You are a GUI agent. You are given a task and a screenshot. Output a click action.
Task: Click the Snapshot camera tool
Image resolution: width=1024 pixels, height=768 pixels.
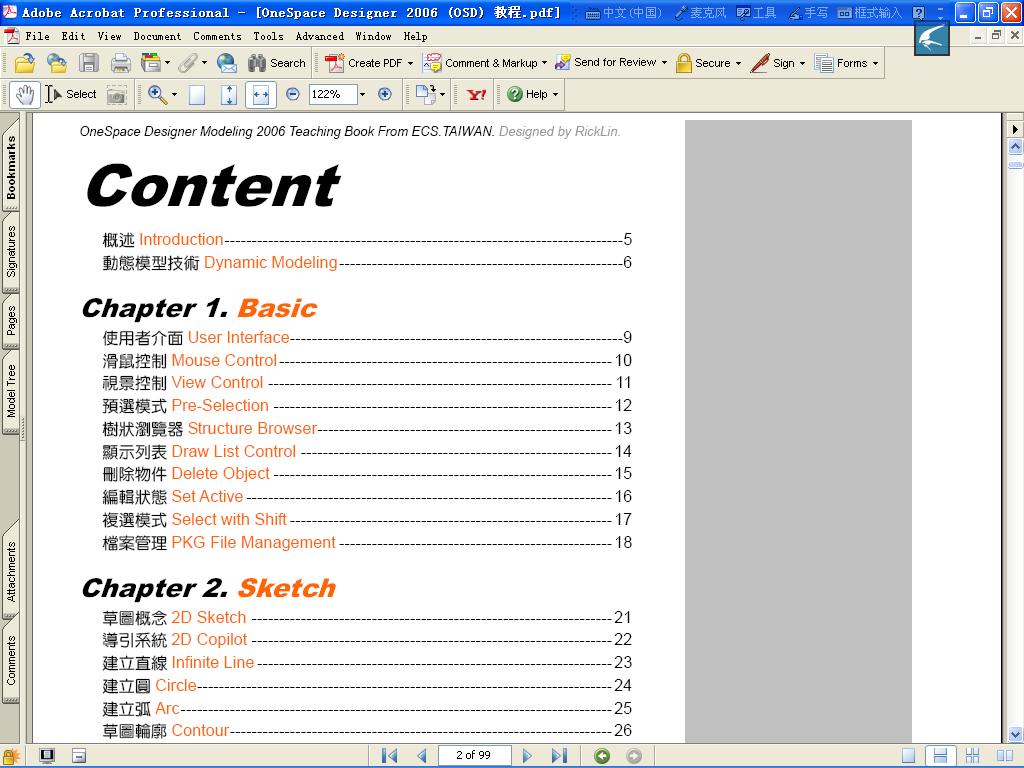(117, 95)
